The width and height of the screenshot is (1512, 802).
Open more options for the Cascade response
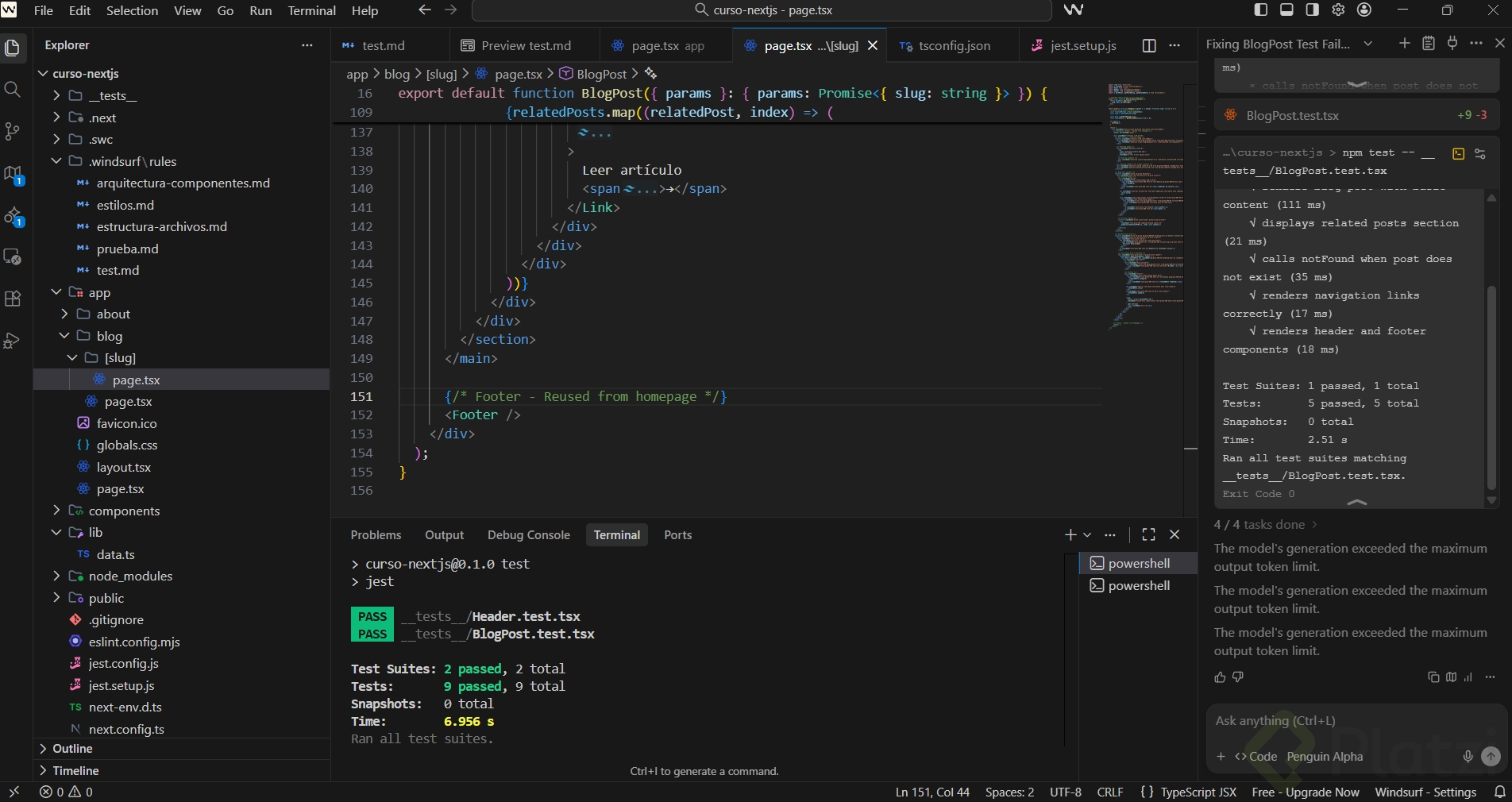(x=1490, y=677)
